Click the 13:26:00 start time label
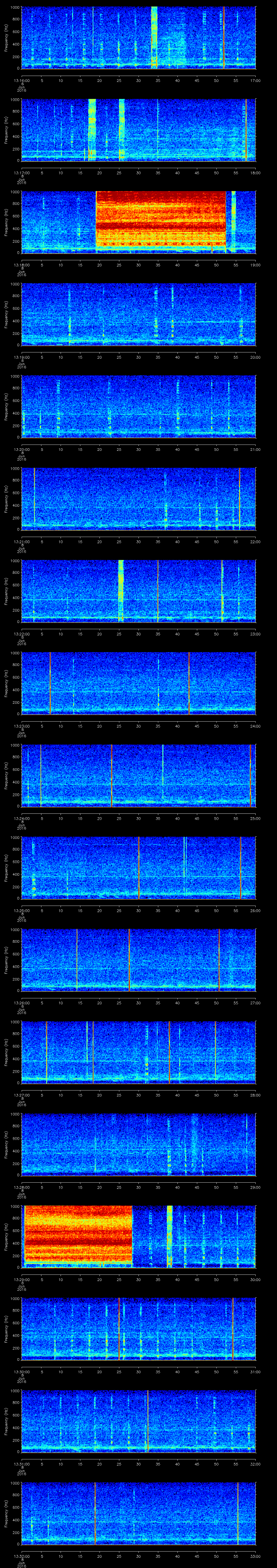277x1568 pixels. [22, 1003]
